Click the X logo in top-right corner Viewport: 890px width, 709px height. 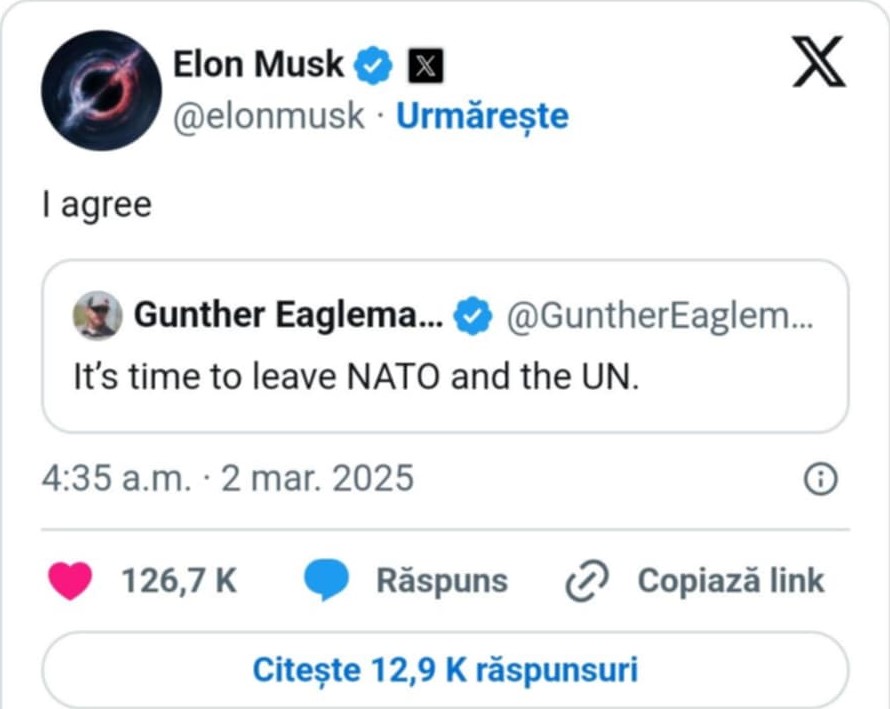click(819, 64)
